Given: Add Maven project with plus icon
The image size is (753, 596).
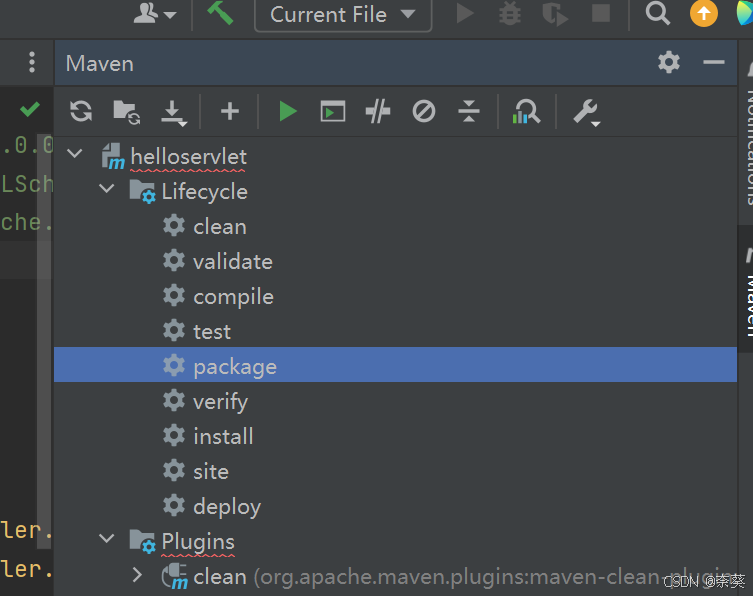Looking at the screenshot, I should click(x=230, y=111).
